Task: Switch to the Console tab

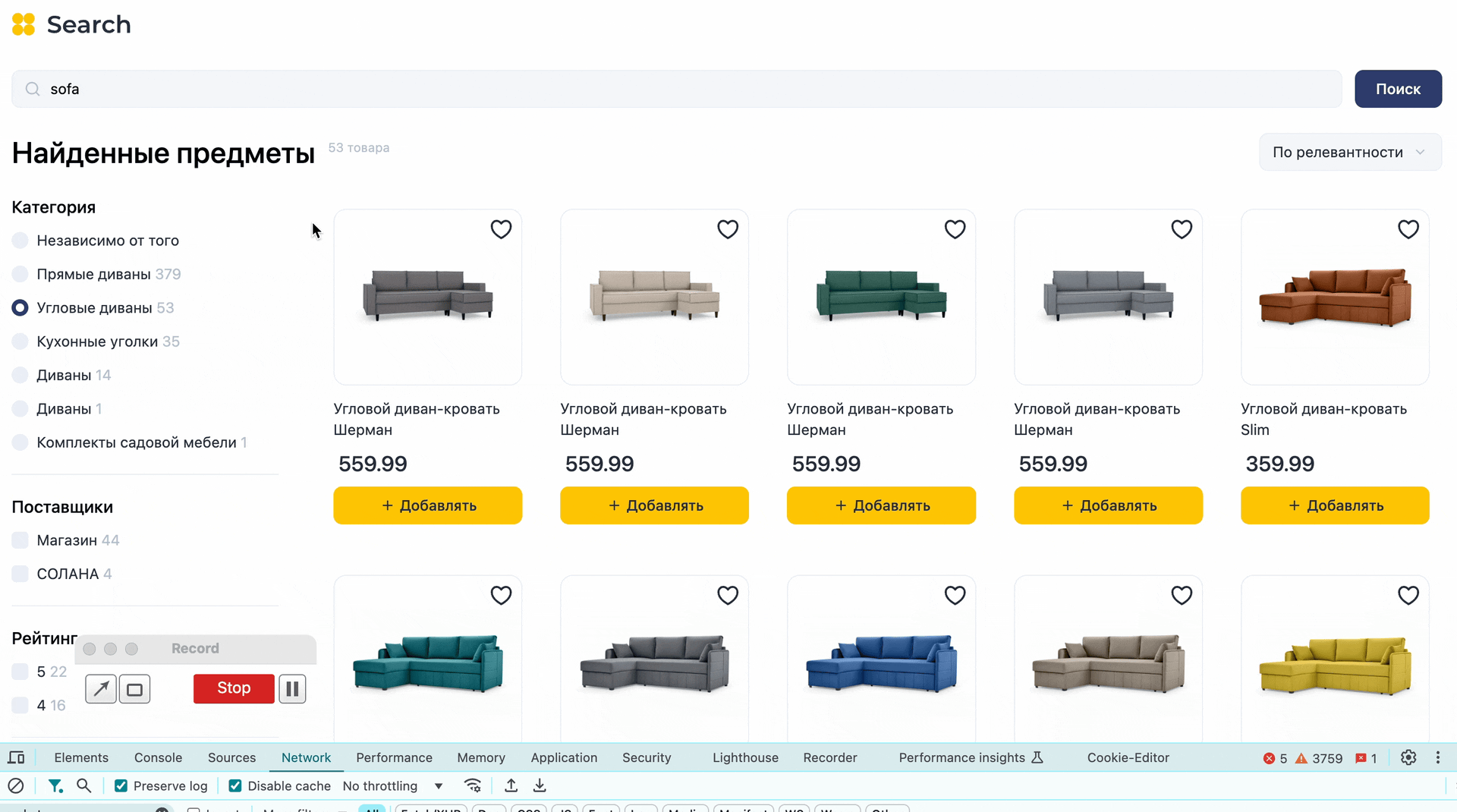Action: [x=158, y=757]
